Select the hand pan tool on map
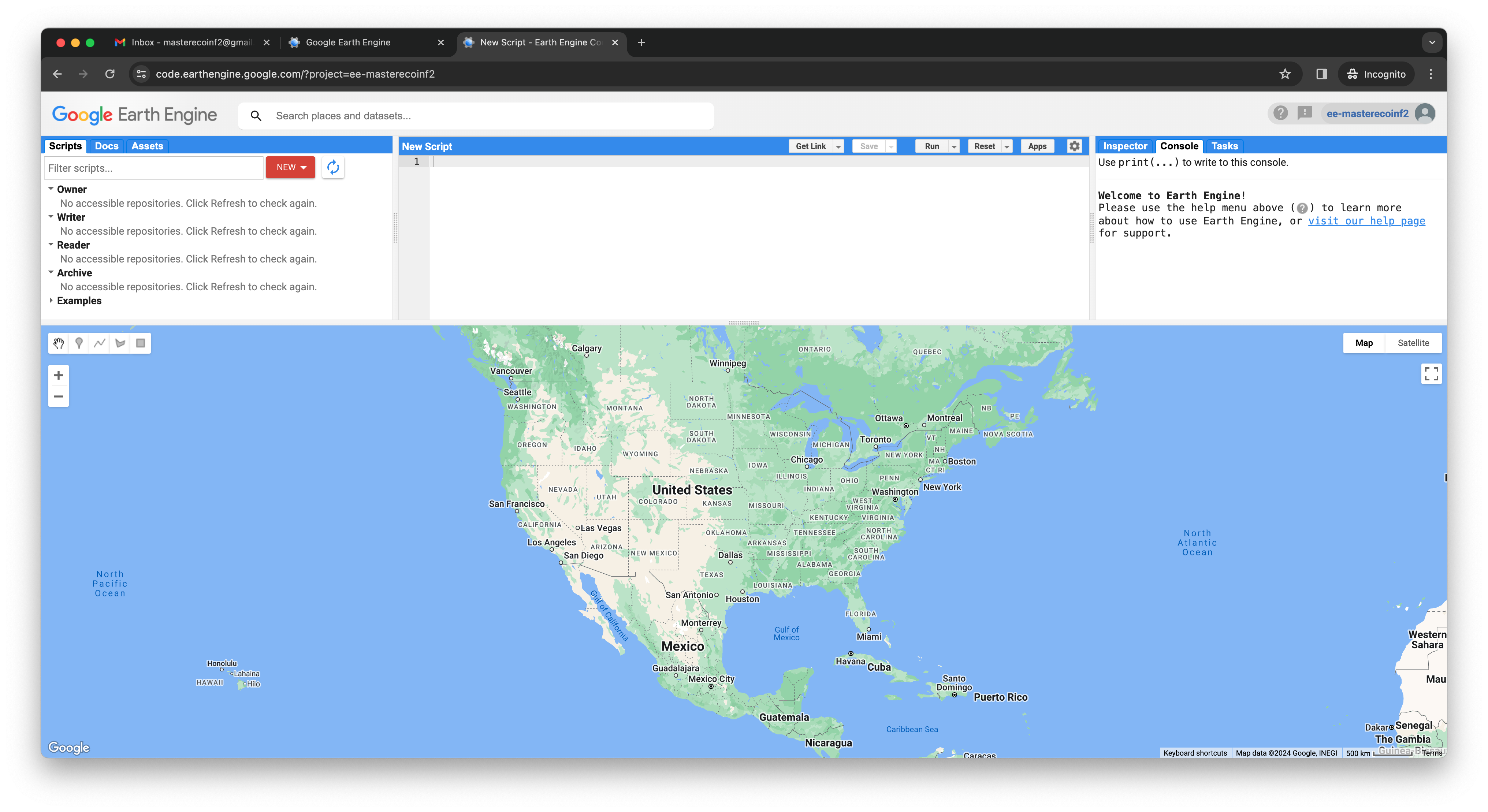This screenshot has width=1488, height=812. tap(58, 343)
